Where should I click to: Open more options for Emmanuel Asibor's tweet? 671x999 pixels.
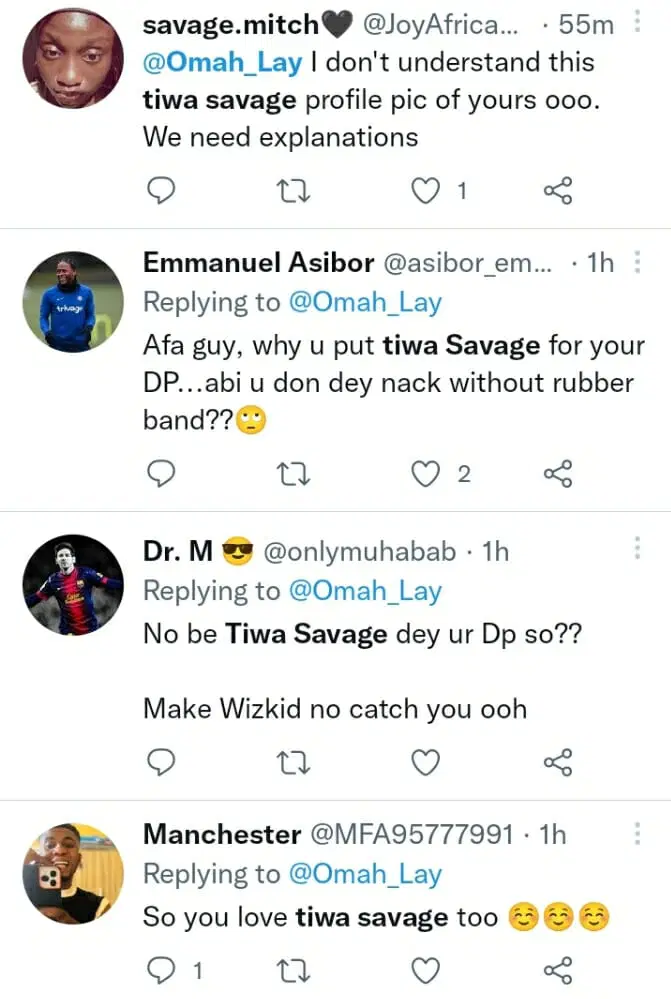637,263
